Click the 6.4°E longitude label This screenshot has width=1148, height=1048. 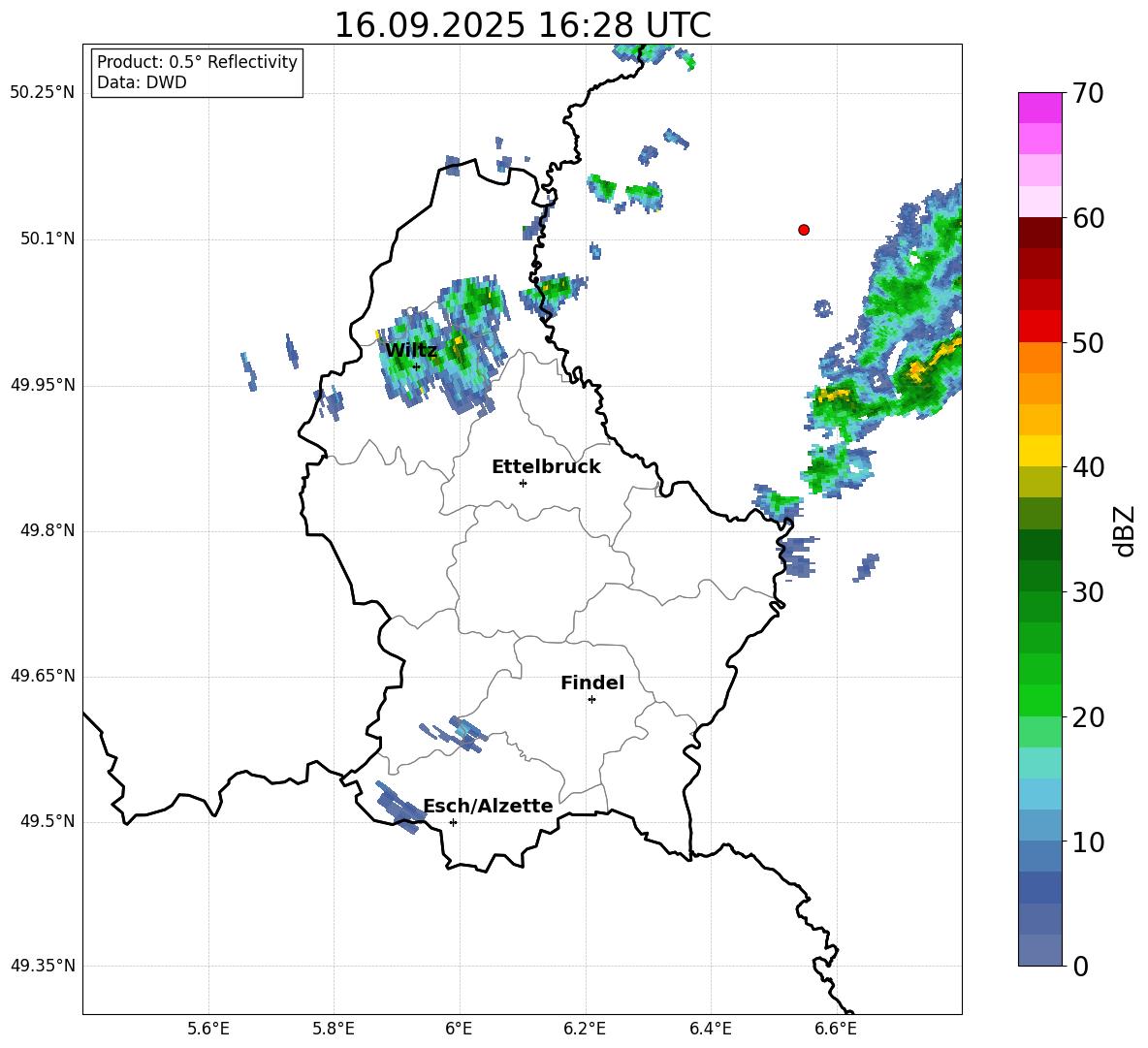click(x=710, y=1029)
